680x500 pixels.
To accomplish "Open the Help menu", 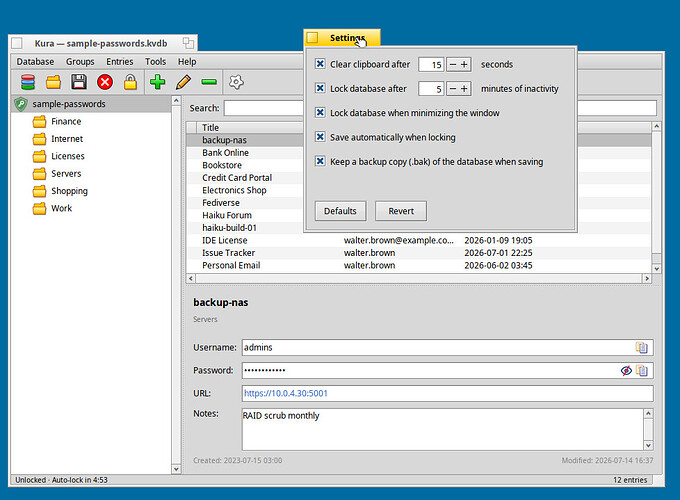I will pos(187,62).
